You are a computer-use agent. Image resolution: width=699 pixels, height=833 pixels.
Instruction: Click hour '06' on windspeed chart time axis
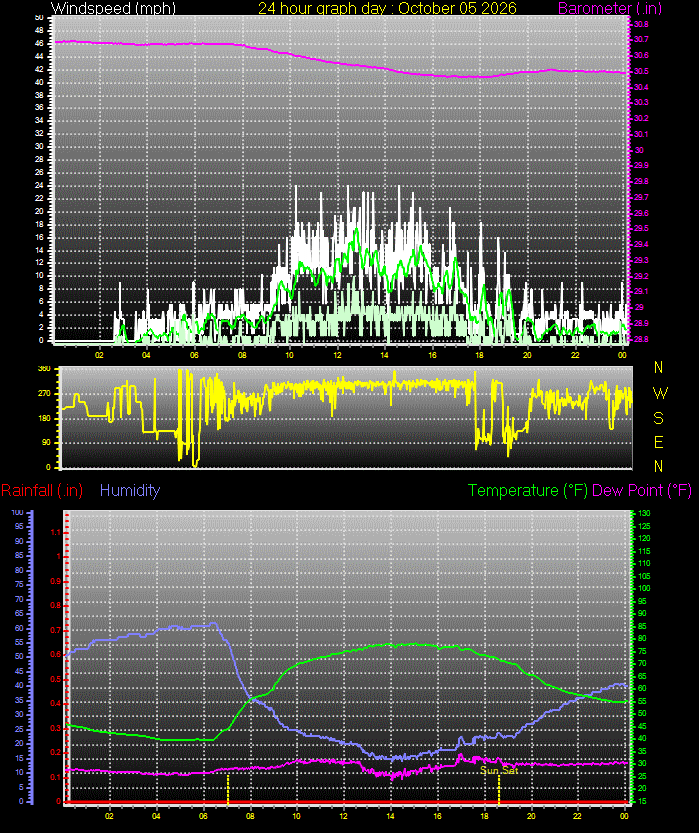tap(194, 355)
